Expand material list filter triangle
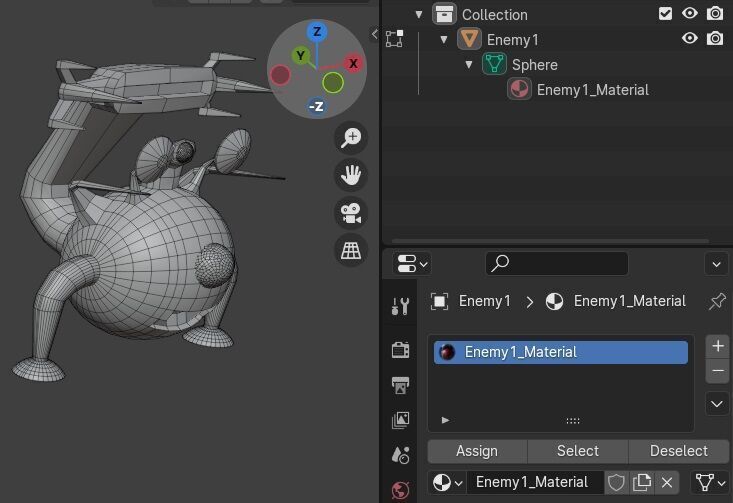This screenshot has width=733, height=503. 445,420
